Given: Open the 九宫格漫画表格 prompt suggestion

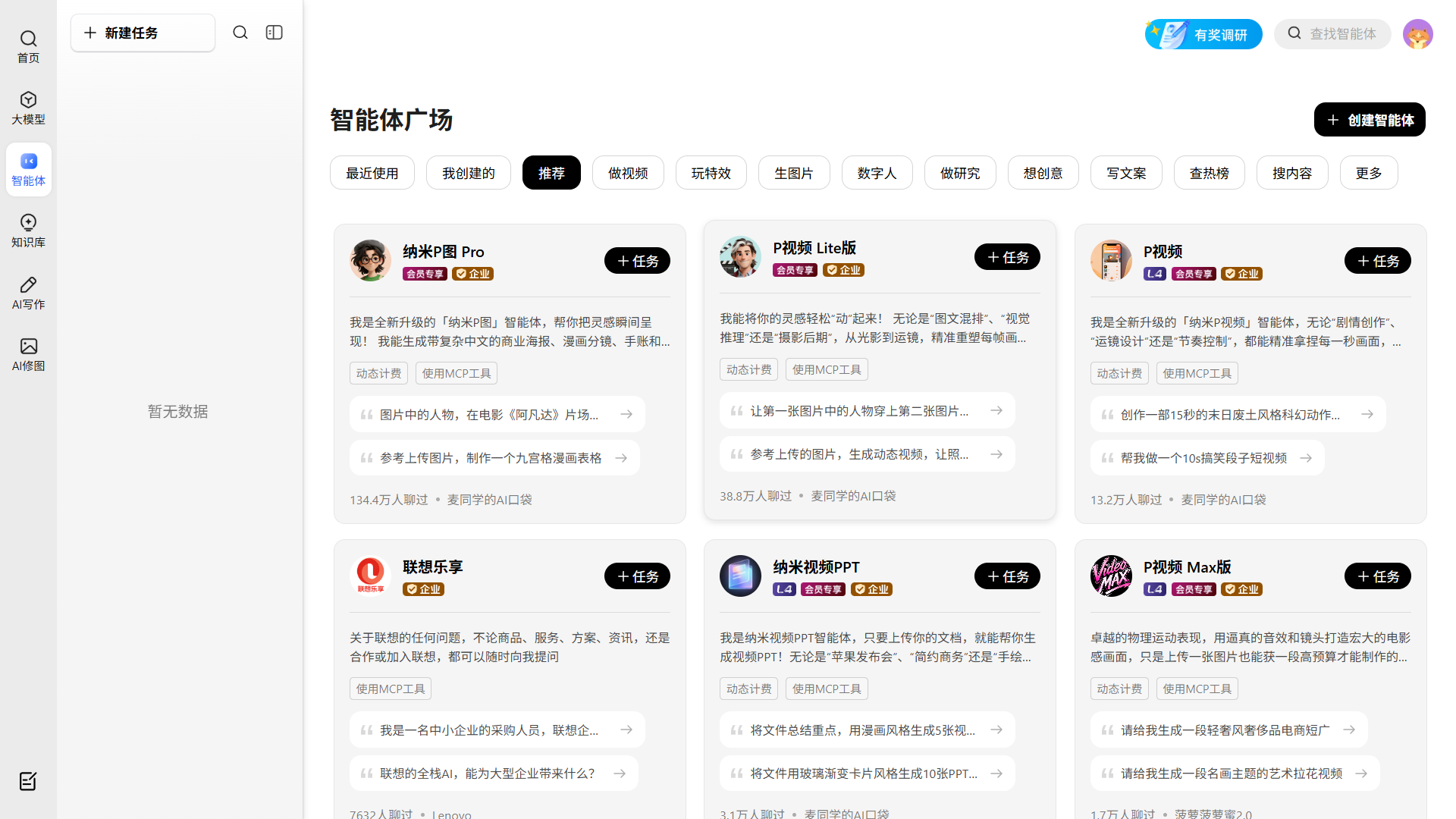Looking at the screenshot, I should click(x=494, y=458).
